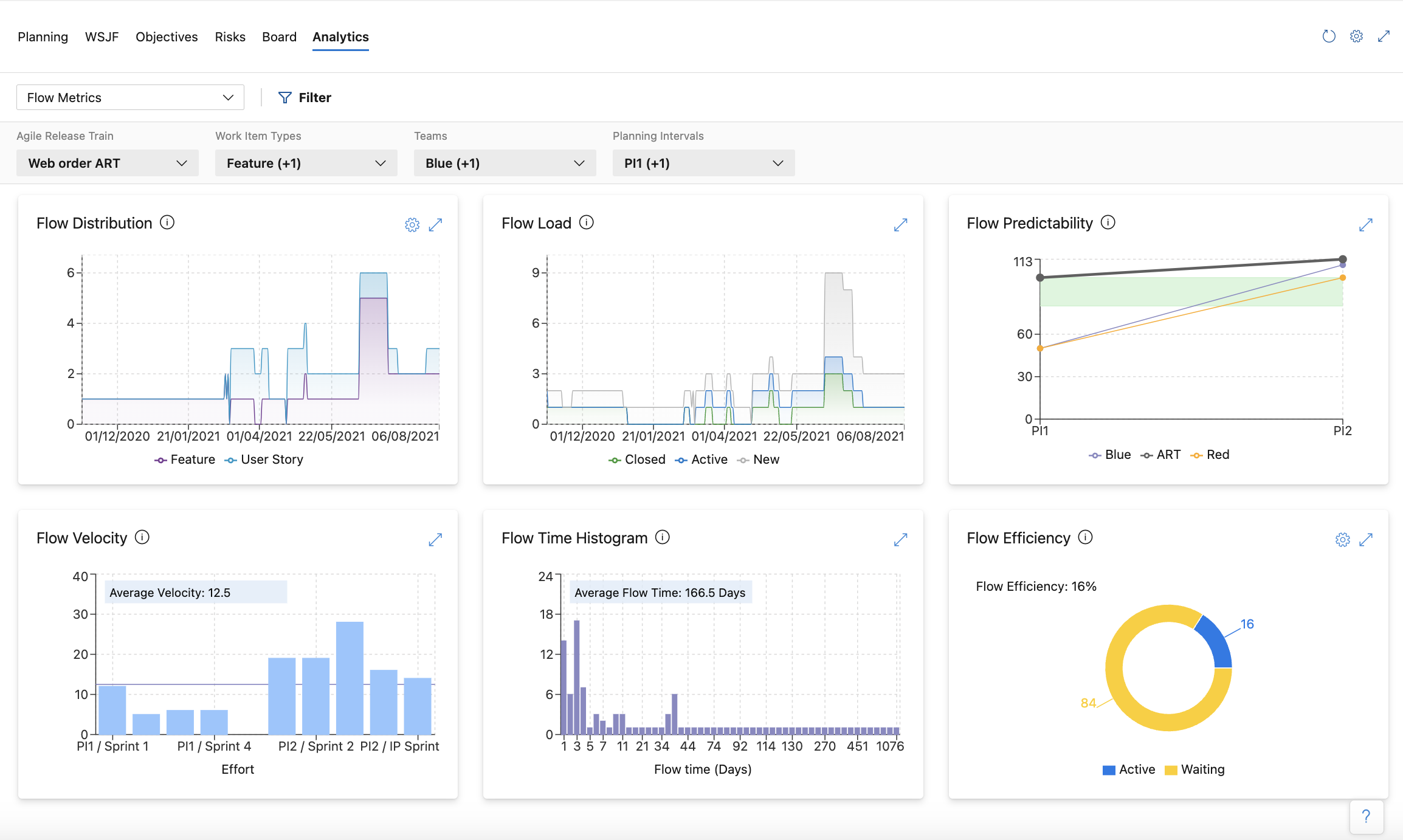Open the Agile Release Train dropdown

tap(108, 163)
